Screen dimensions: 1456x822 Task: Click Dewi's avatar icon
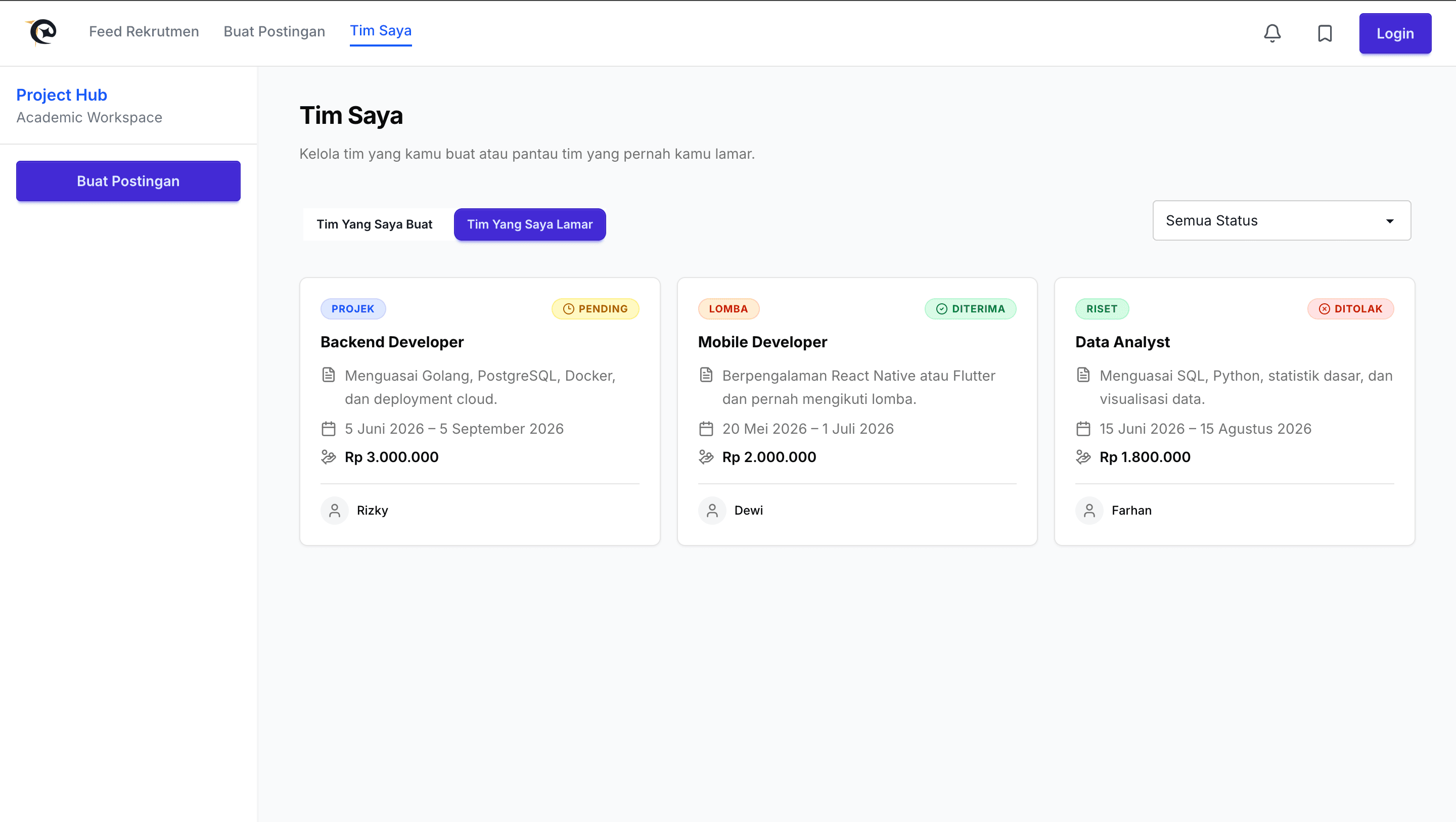[x=712, y=511]
